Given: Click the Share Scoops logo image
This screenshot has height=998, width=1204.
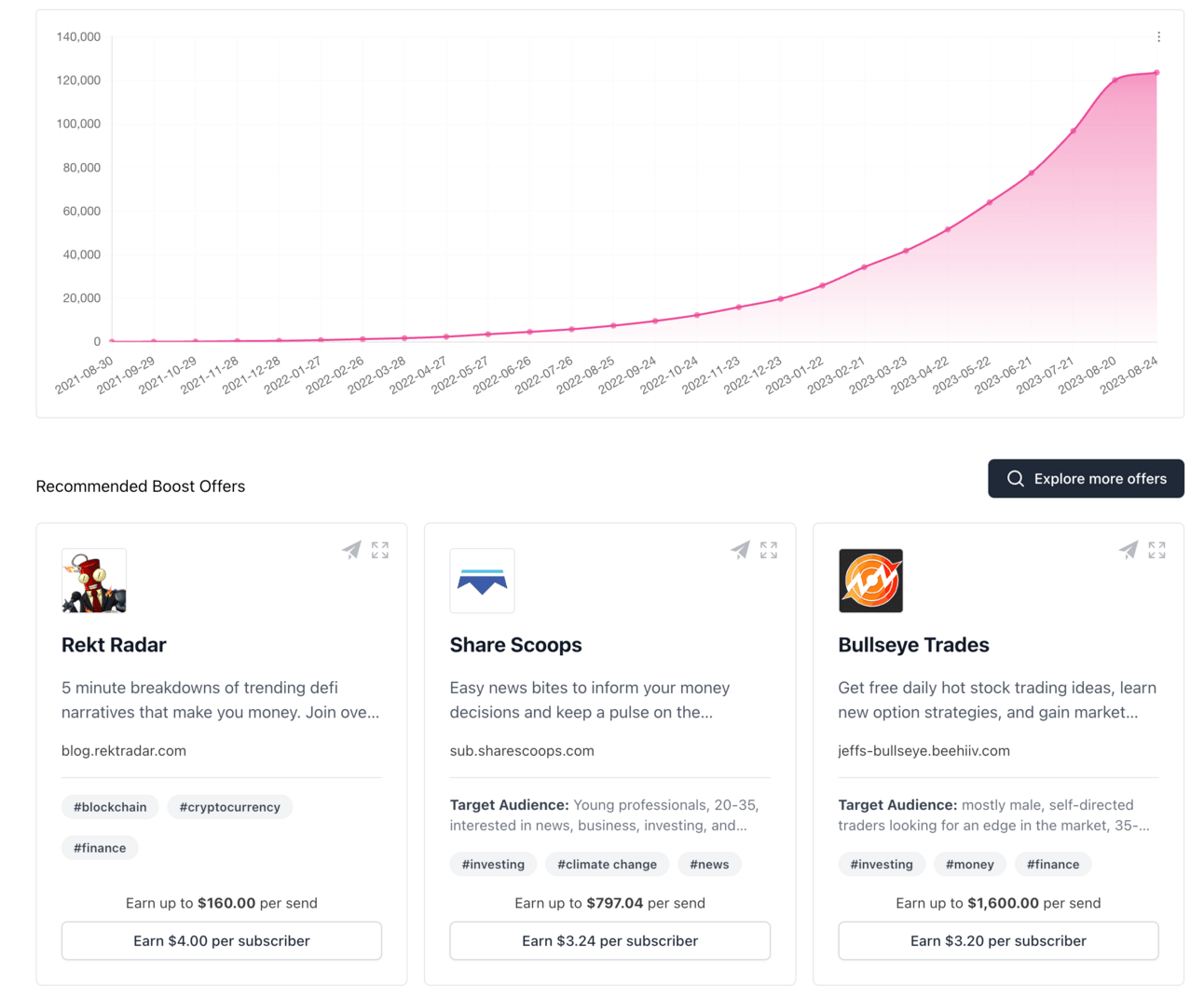Looking at the screenshot, I should (x=482, y=581).
